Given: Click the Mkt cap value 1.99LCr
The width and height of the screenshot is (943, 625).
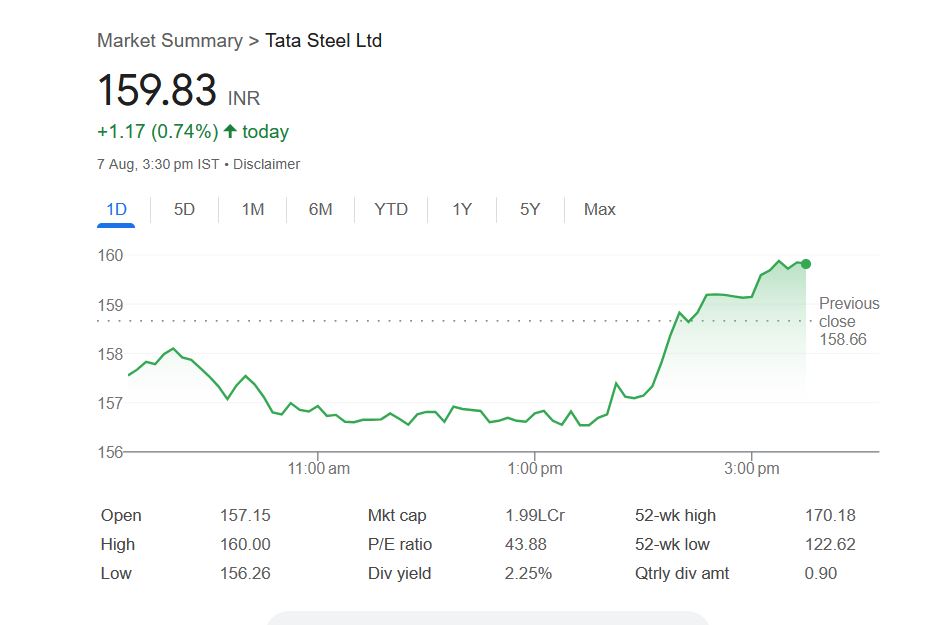Looking at the screenshot, I should coord(535,516).
